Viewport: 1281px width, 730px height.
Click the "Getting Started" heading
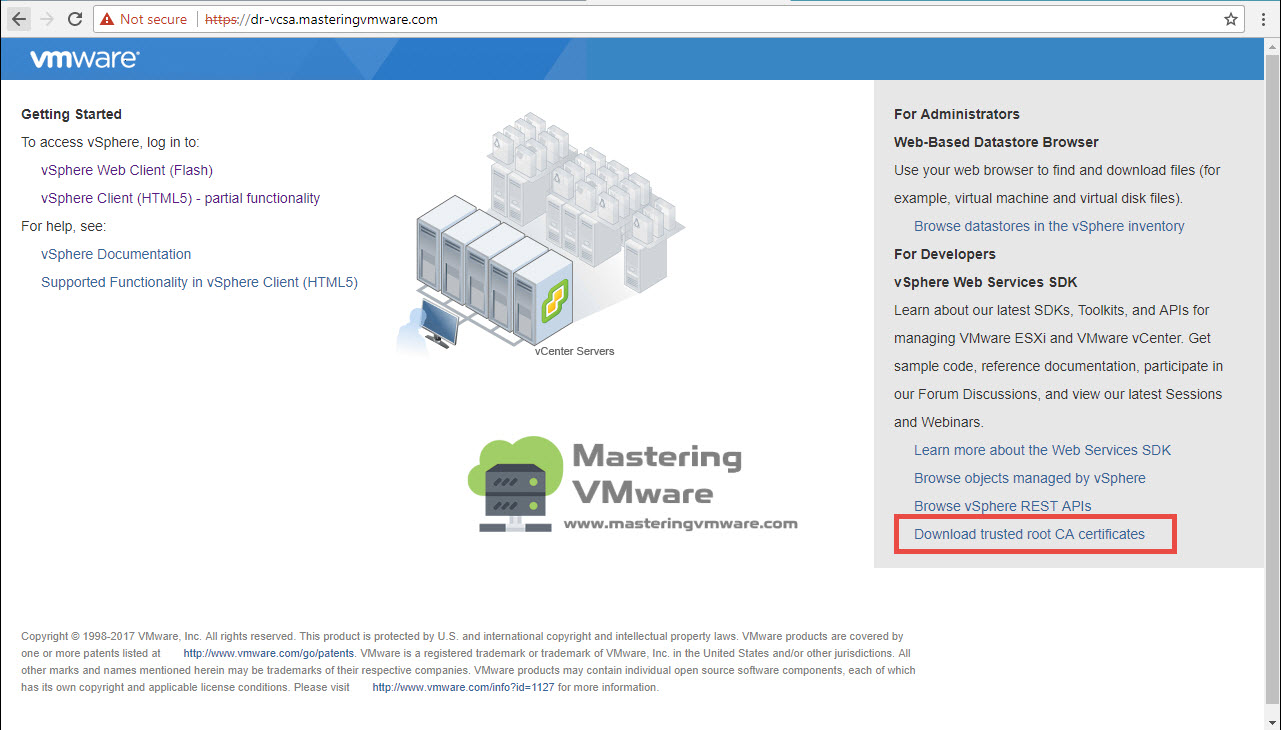pyautogui.click(x=71, y=114)
